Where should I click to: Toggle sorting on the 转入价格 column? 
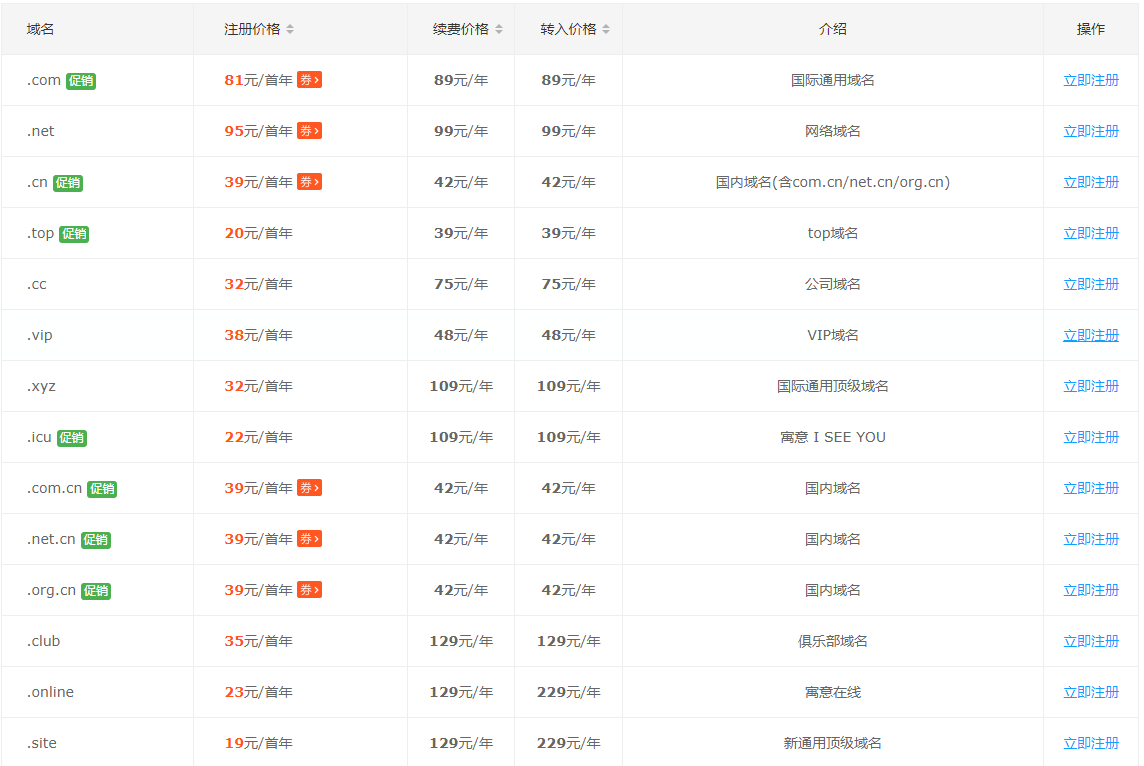(x=568, y=29)
